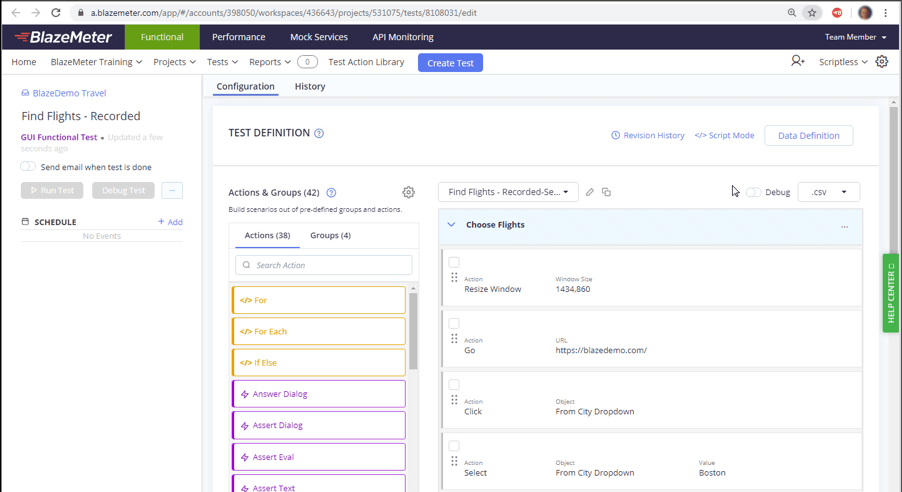The width and height of the screenshot is (902, 492).
Task: Click the actions list scrollbar
Action: coord(413,331)
